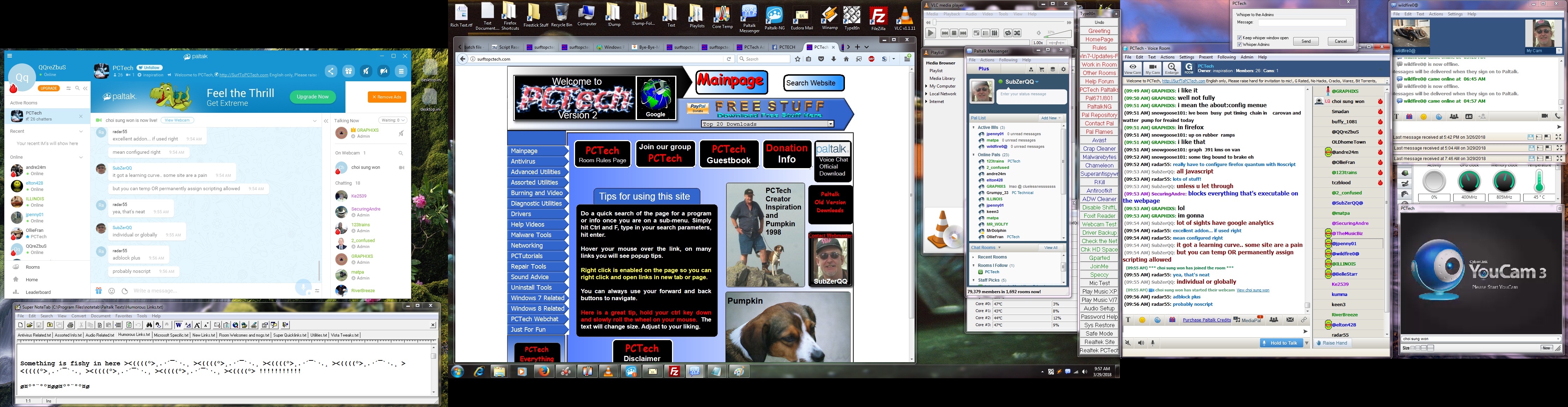
Task: Click the Upgrade Now button in the Paltalk ad
Action: (x=313, y=97)
